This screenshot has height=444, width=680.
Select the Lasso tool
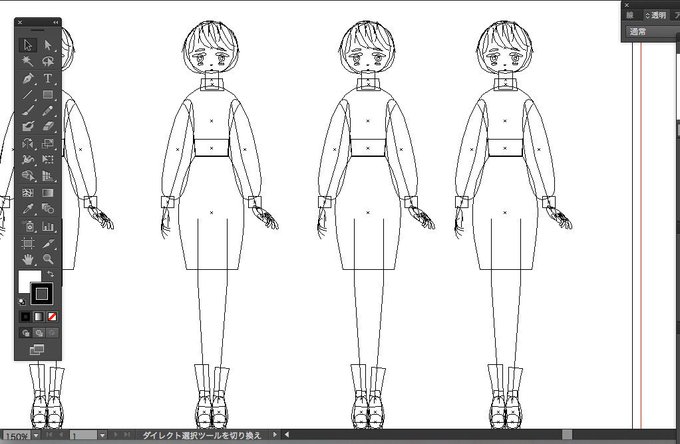pos(48,61)
